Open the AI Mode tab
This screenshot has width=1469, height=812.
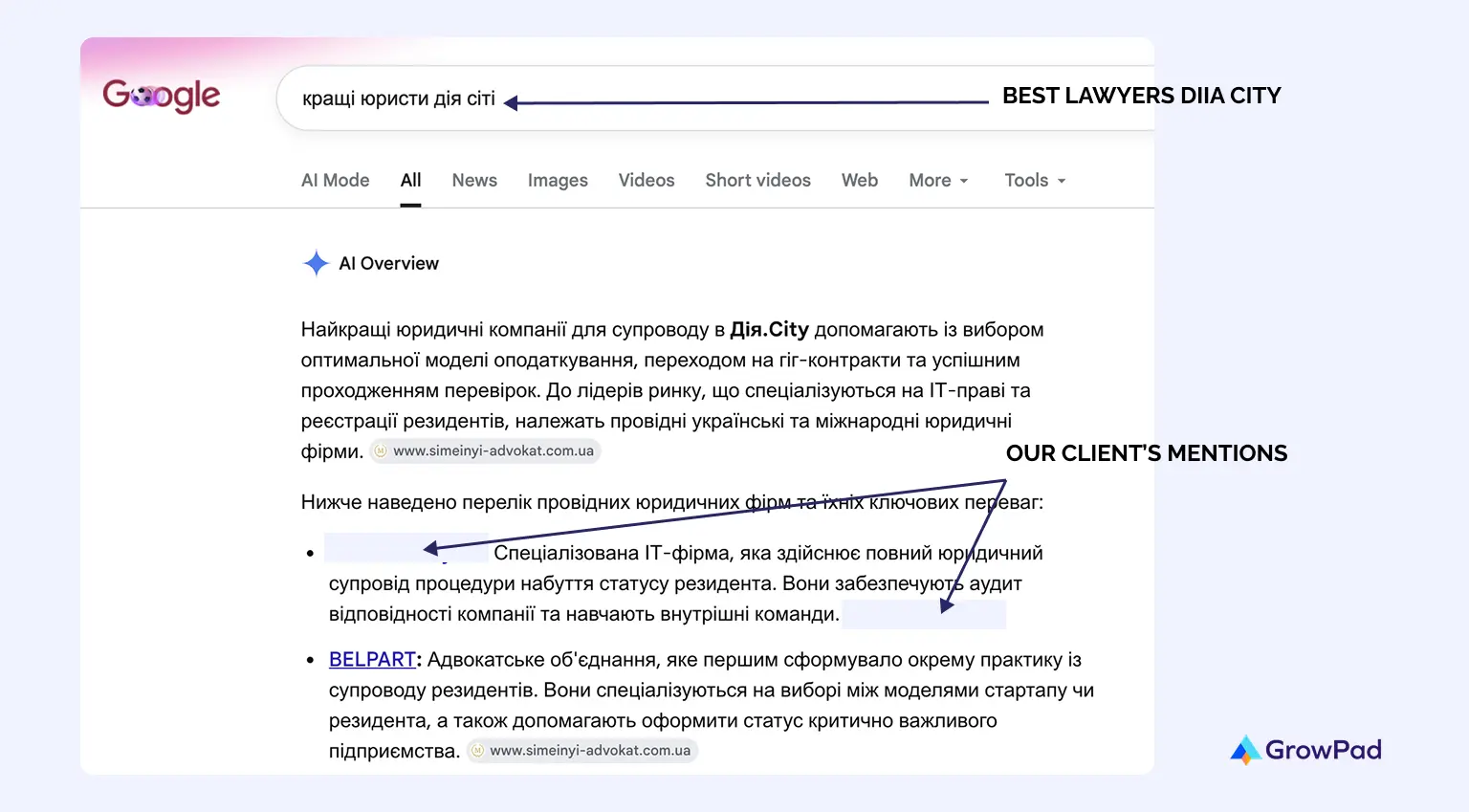click(335, 180)
